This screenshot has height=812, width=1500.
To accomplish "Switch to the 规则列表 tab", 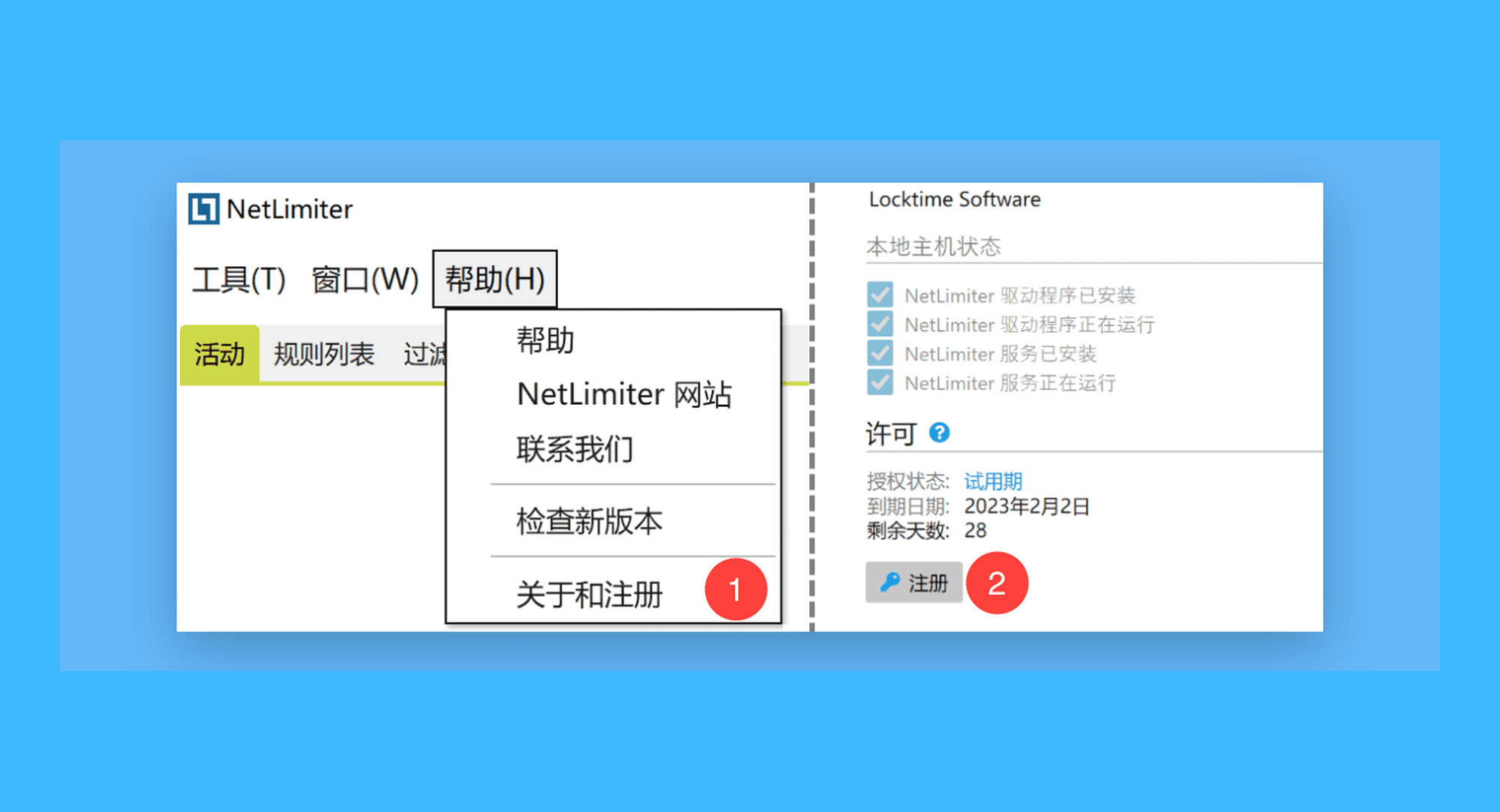I will 324,354.
